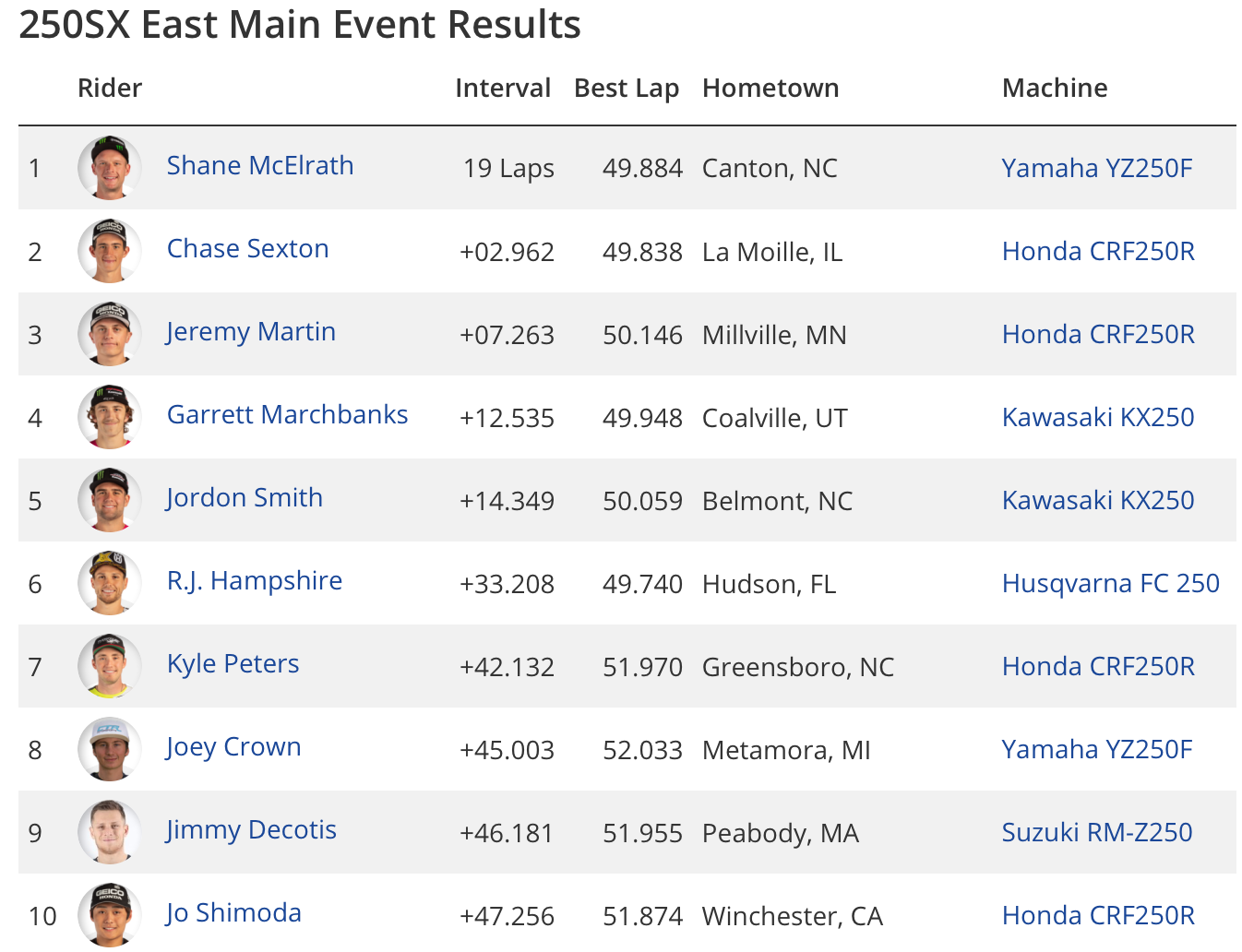Select the Joey Crown link
This screenshot has width=1242, height=952.
tap(233, 747)
